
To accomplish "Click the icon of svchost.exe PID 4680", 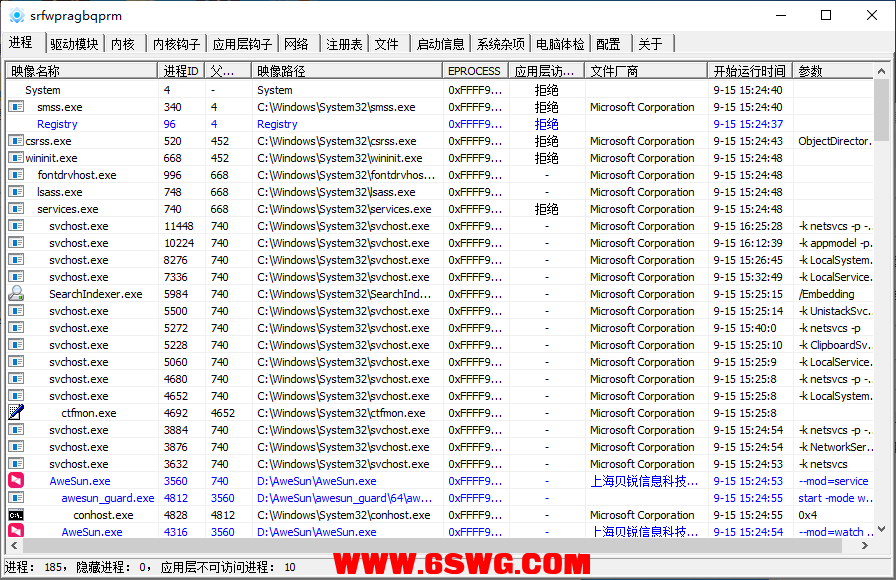I will click(16, 378).
